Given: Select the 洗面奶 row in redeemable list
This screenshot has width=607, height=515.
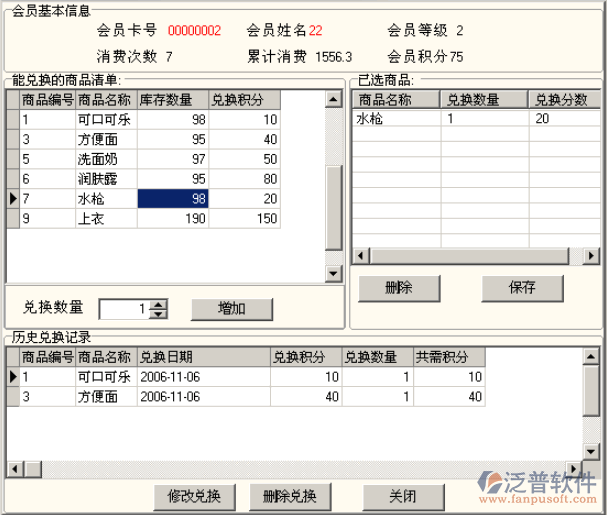Looking at the screenshot, I should click(x=105, y=160).
